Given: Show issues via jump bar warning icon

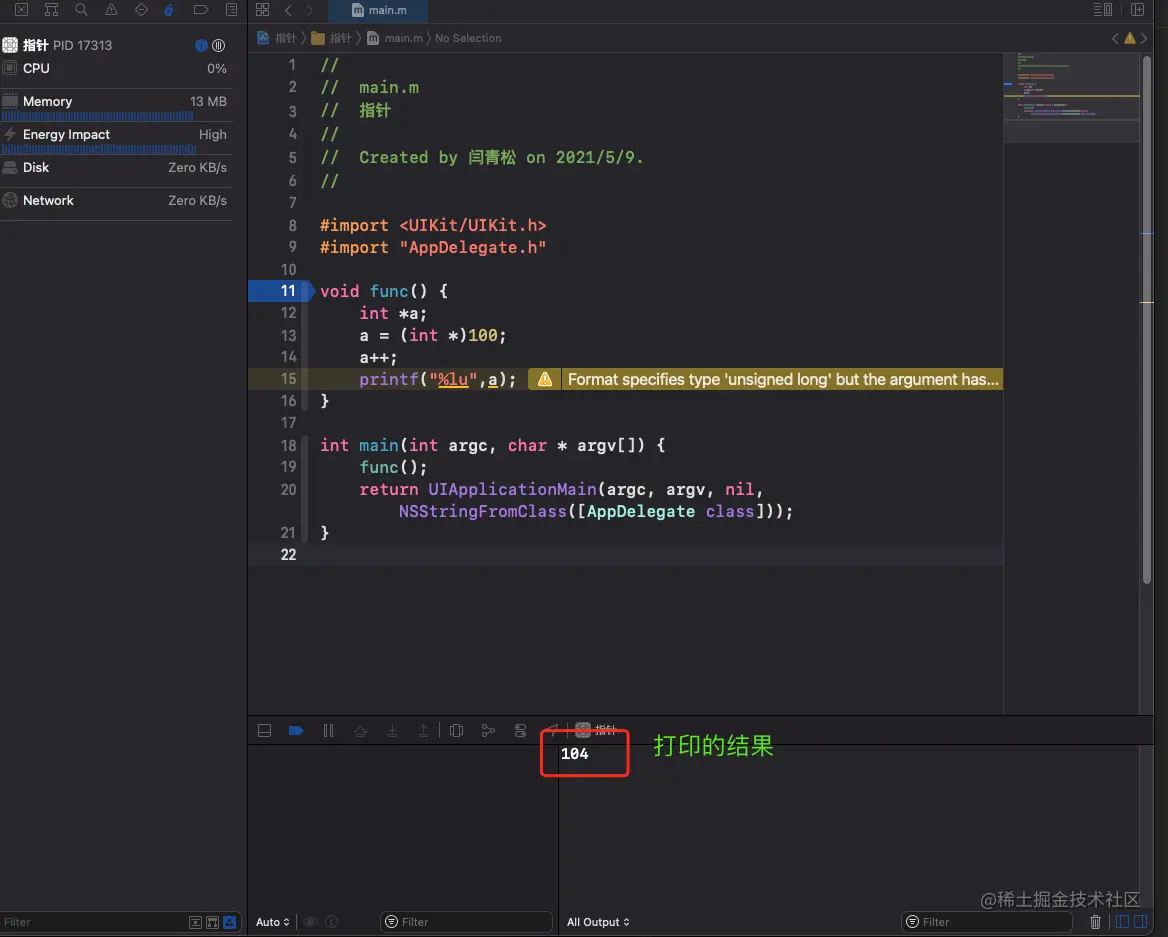Looking at the screenshot, I should point(1130,38).
